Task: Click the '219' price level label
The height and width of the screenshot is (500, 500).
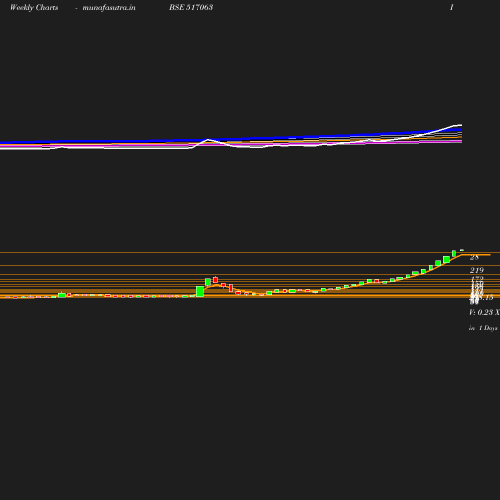Action: point(477,270)
